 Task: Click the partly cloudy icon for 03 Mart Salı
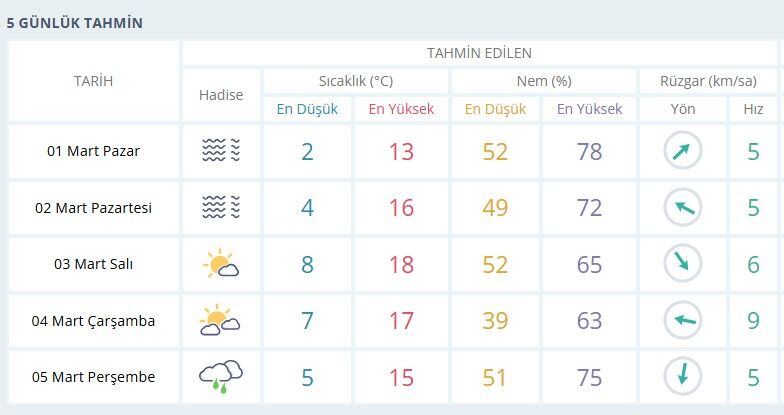221,265
